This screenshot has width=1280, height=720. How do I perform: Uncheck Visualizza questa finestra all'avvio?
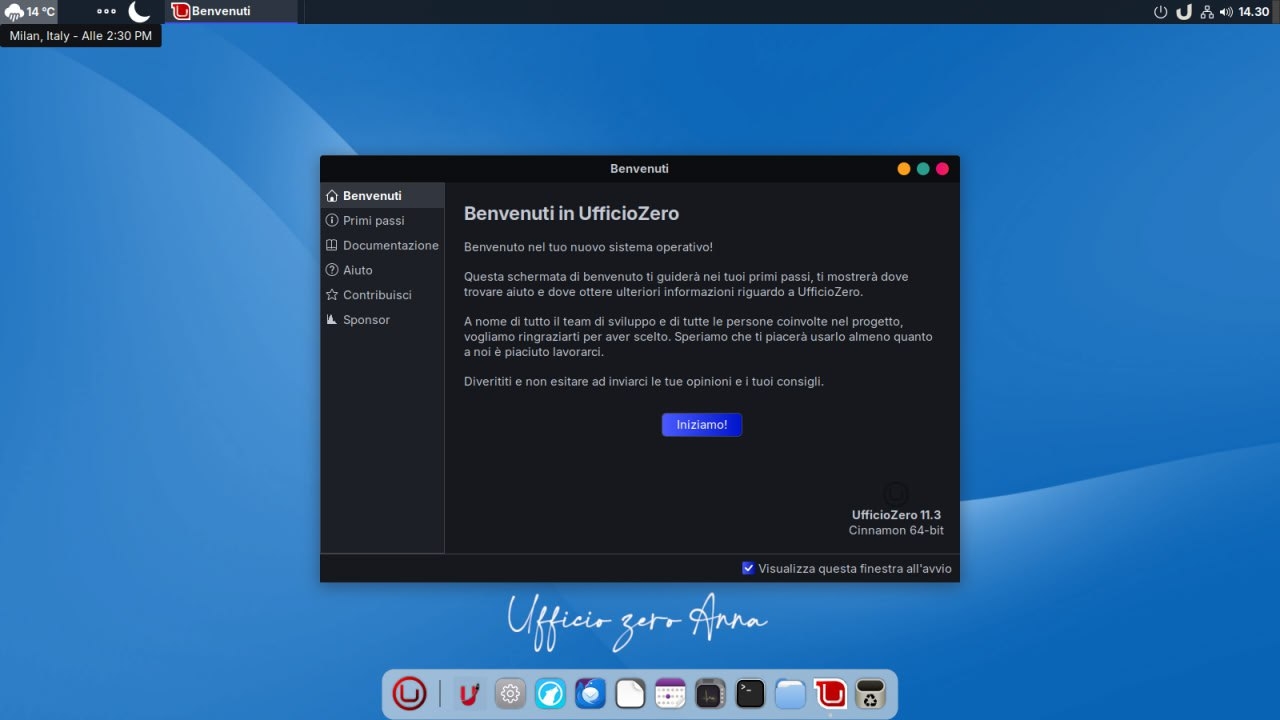(x=748, y=568)
